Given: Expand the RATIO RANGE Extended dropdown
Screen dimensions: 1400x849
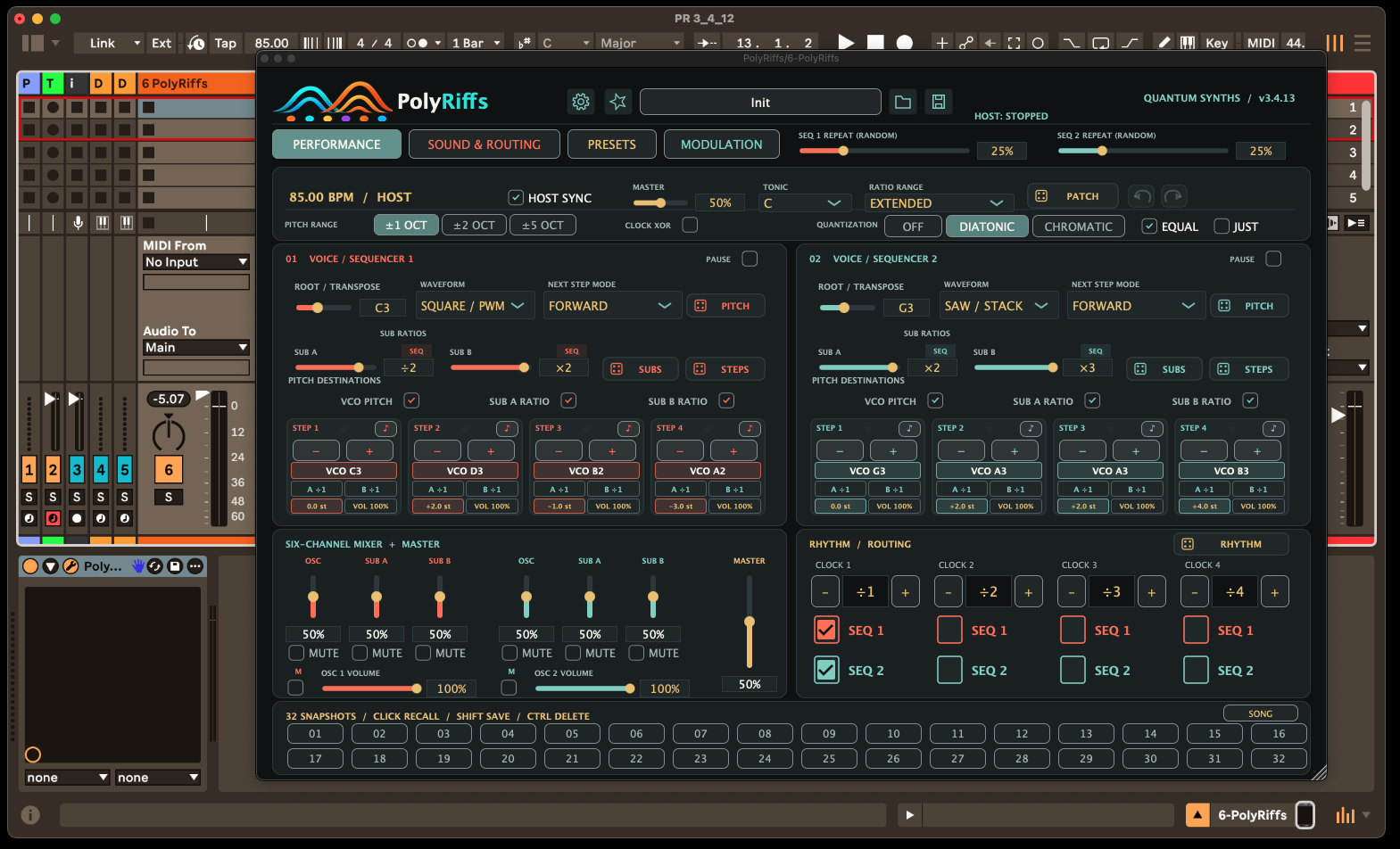Looking at the screenshot, I should (937, 203).
